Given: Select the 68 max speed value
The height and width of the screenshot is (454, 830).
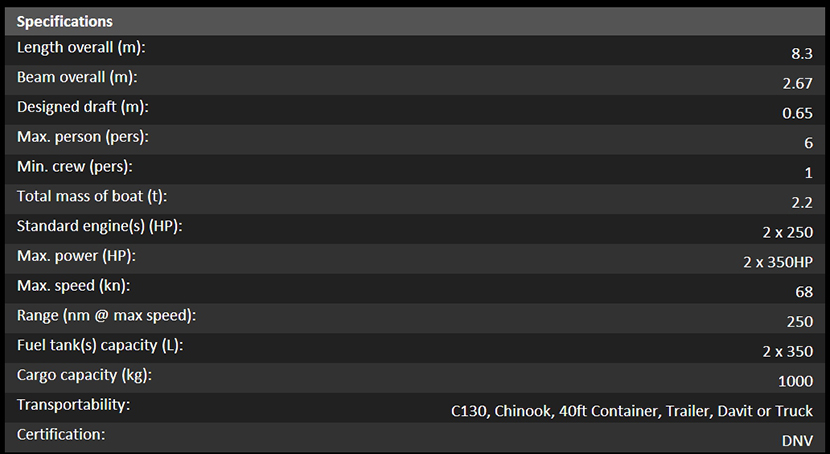Looking at the screenshot, I should pos(804,292).
